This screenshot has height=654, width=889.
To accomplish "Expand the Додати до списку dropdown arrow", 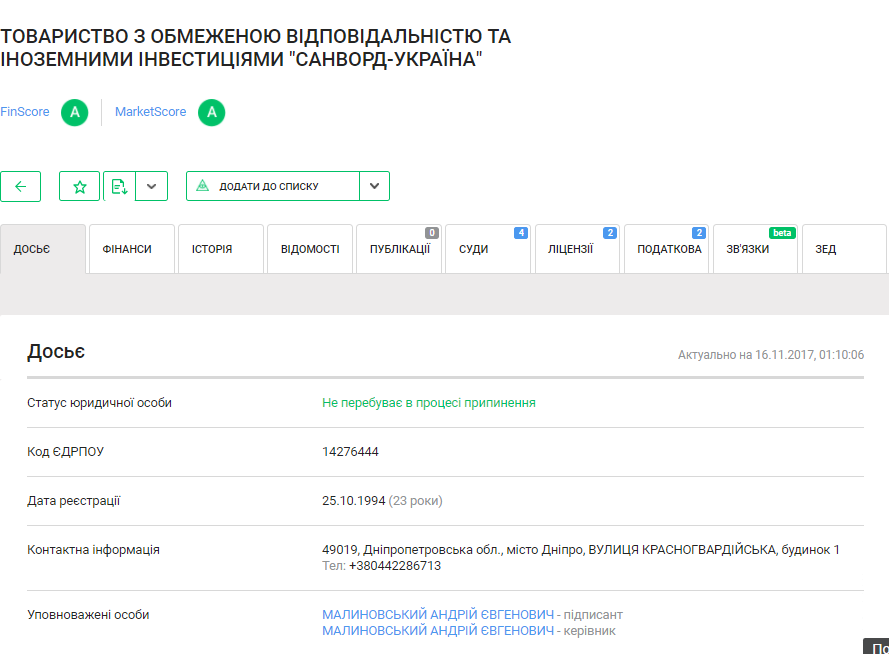I will 374,186.
